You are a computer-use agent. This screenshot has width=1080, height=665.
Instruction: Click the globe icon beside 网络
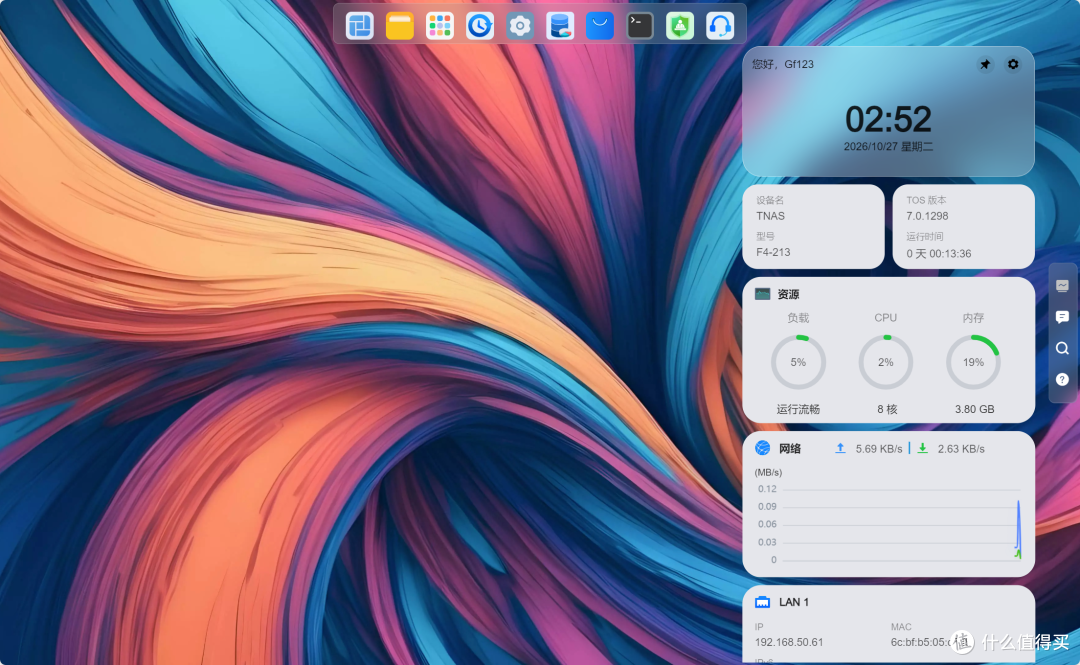pyautogui.click(x=762, y=448)
